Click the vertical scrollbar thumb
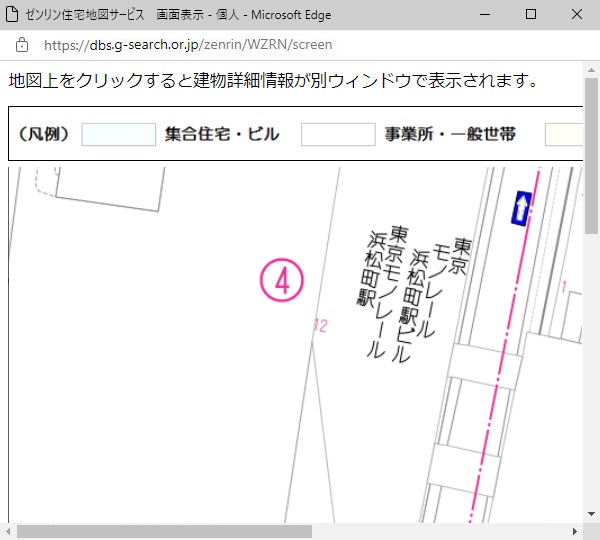This screenshot has height=540, width=600. click(592, 156)
